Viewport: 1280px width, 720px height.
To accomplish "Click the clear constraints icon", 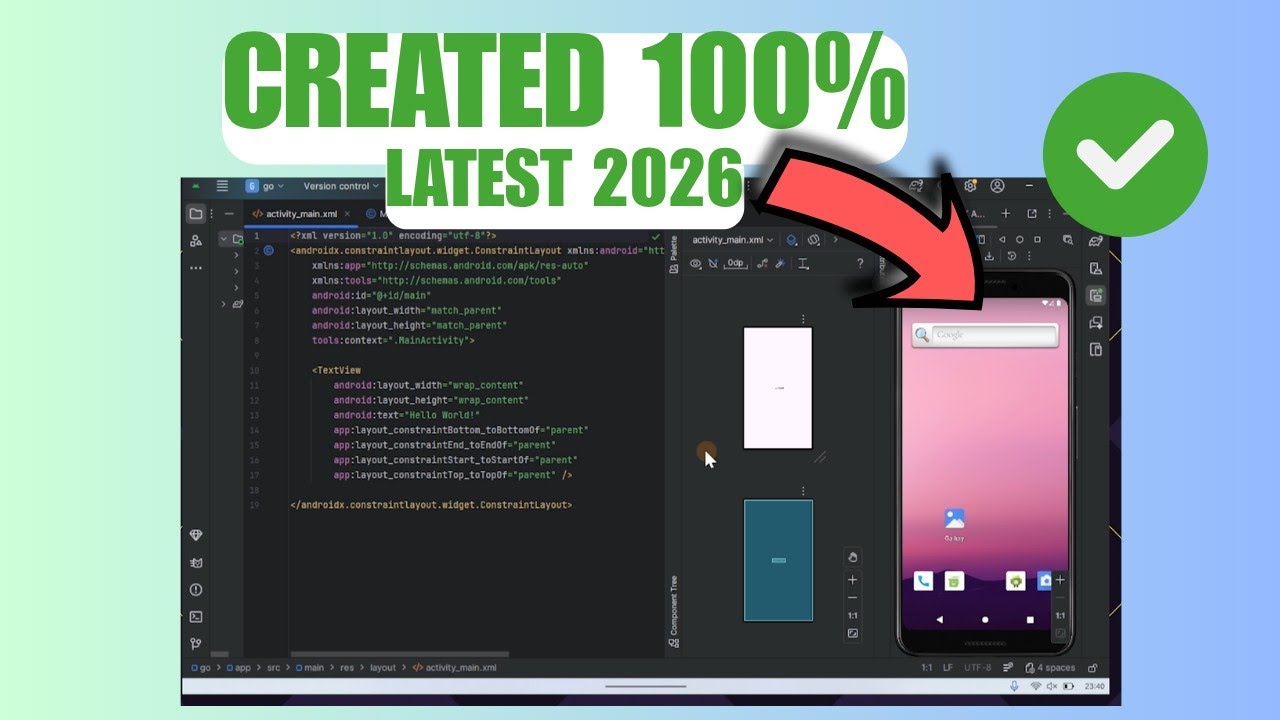I will tap(762, 264).
